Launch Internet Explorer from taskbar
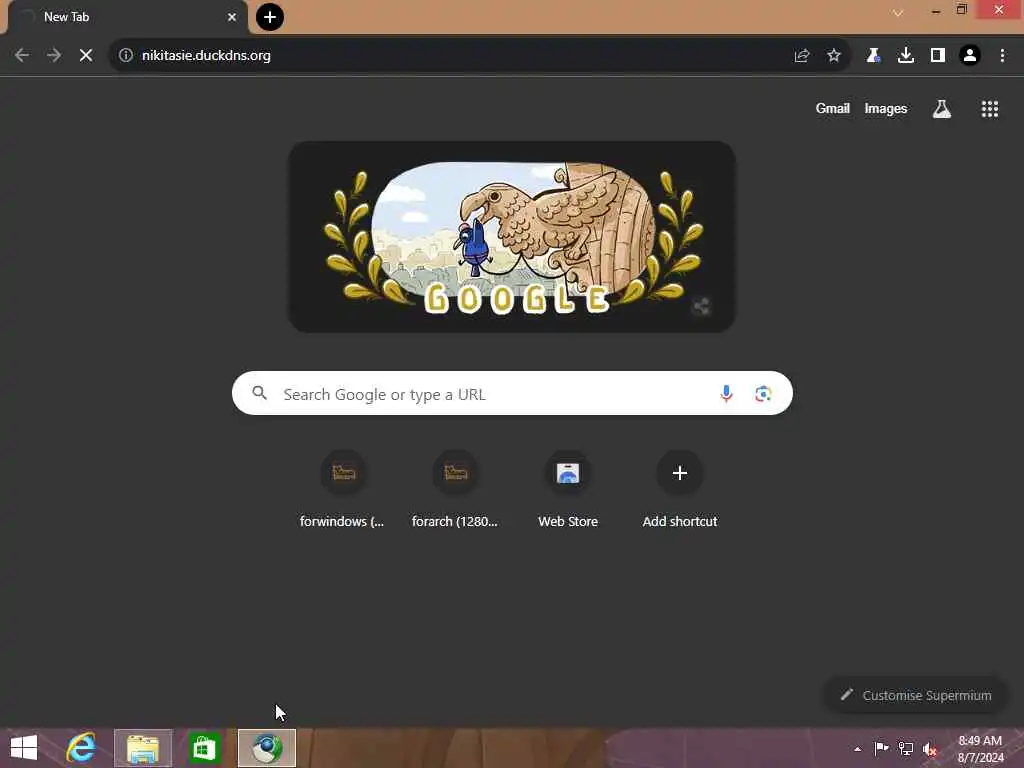Screen dimensions: 1024x768 [81, 748]
